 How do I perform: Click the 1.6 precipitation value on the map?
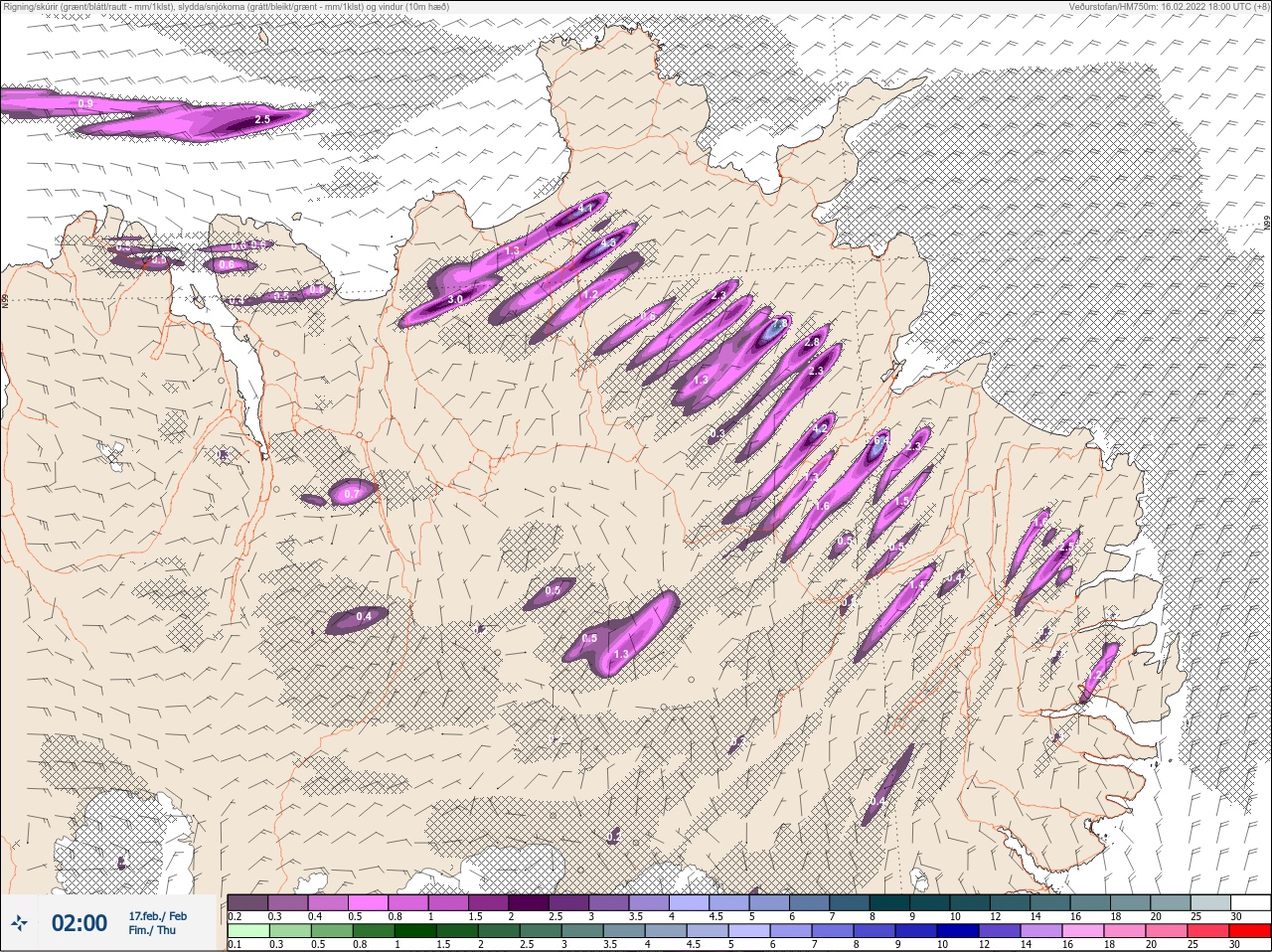[x=822, y=506]
